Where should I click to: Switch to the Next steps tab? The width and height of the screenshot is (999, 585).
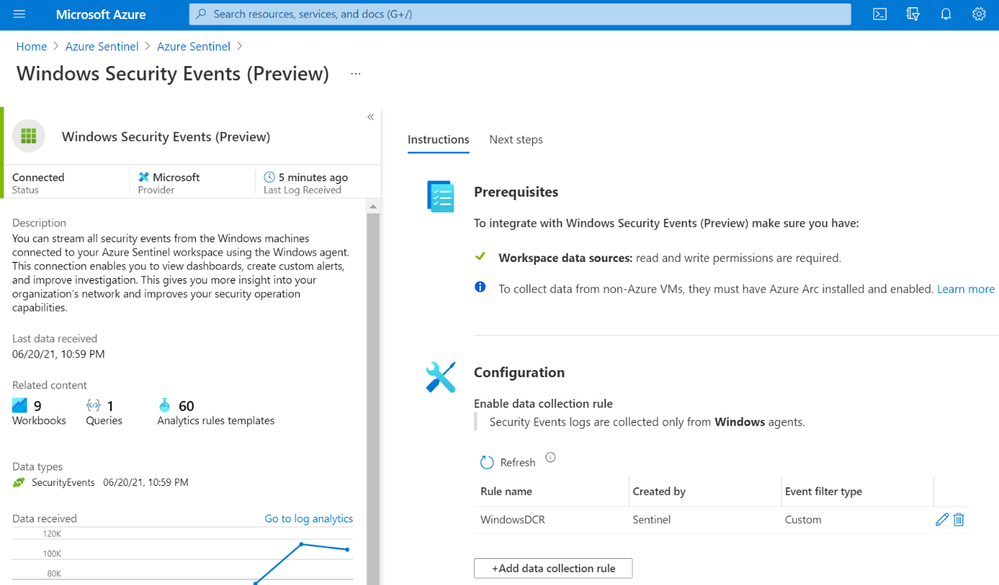[516, 140]
